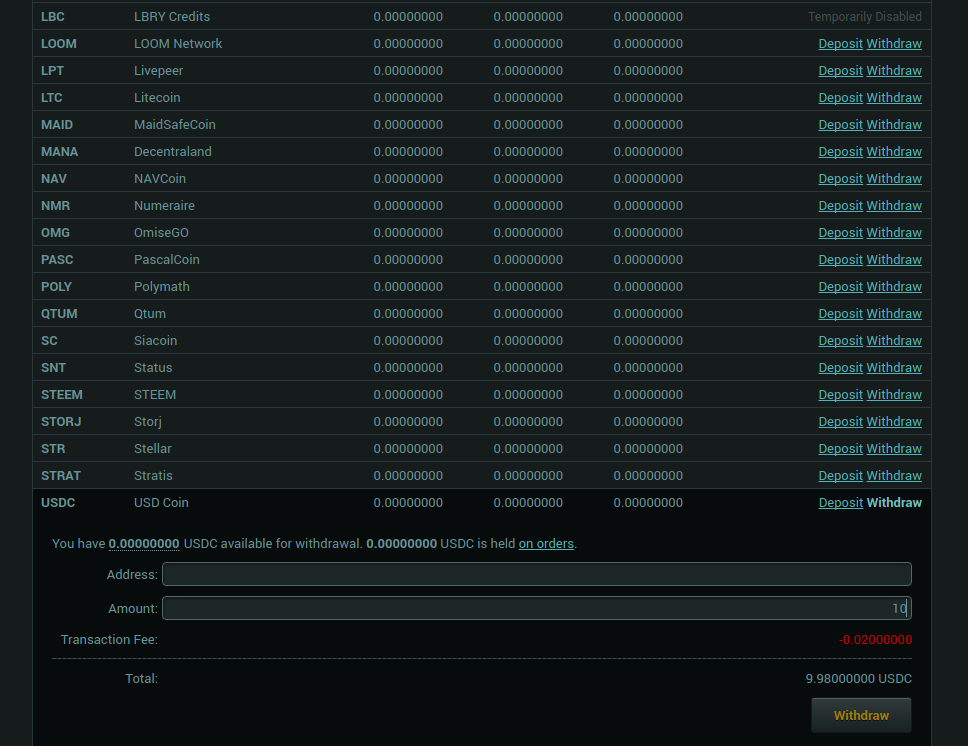
Task: Click OmiseGO Deposit link
Action: click(x=840, y=233)
